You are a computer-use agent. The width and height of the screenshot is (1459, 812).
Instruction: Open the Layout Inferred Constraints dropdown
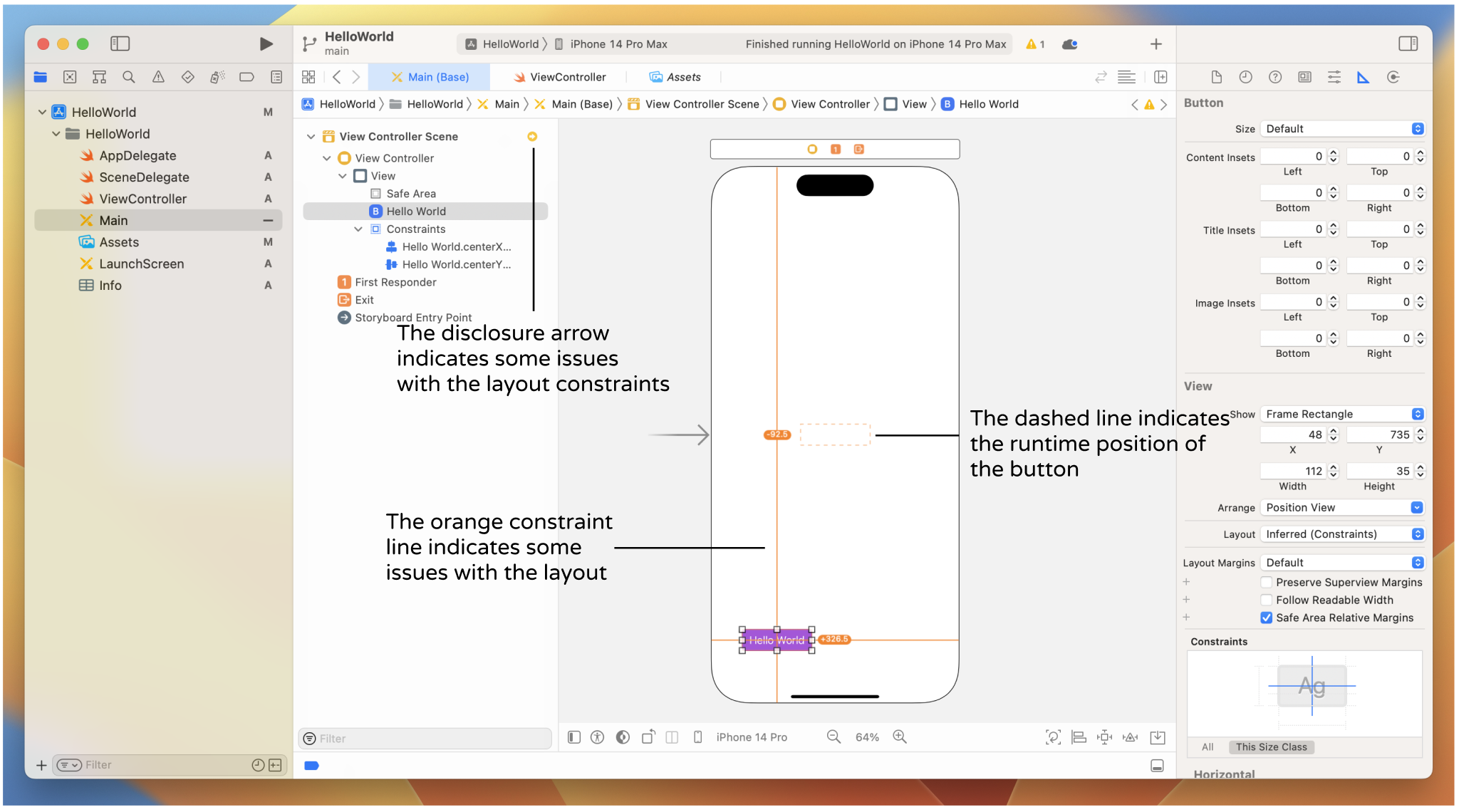pyautogui.click(x=1341, y=533)
